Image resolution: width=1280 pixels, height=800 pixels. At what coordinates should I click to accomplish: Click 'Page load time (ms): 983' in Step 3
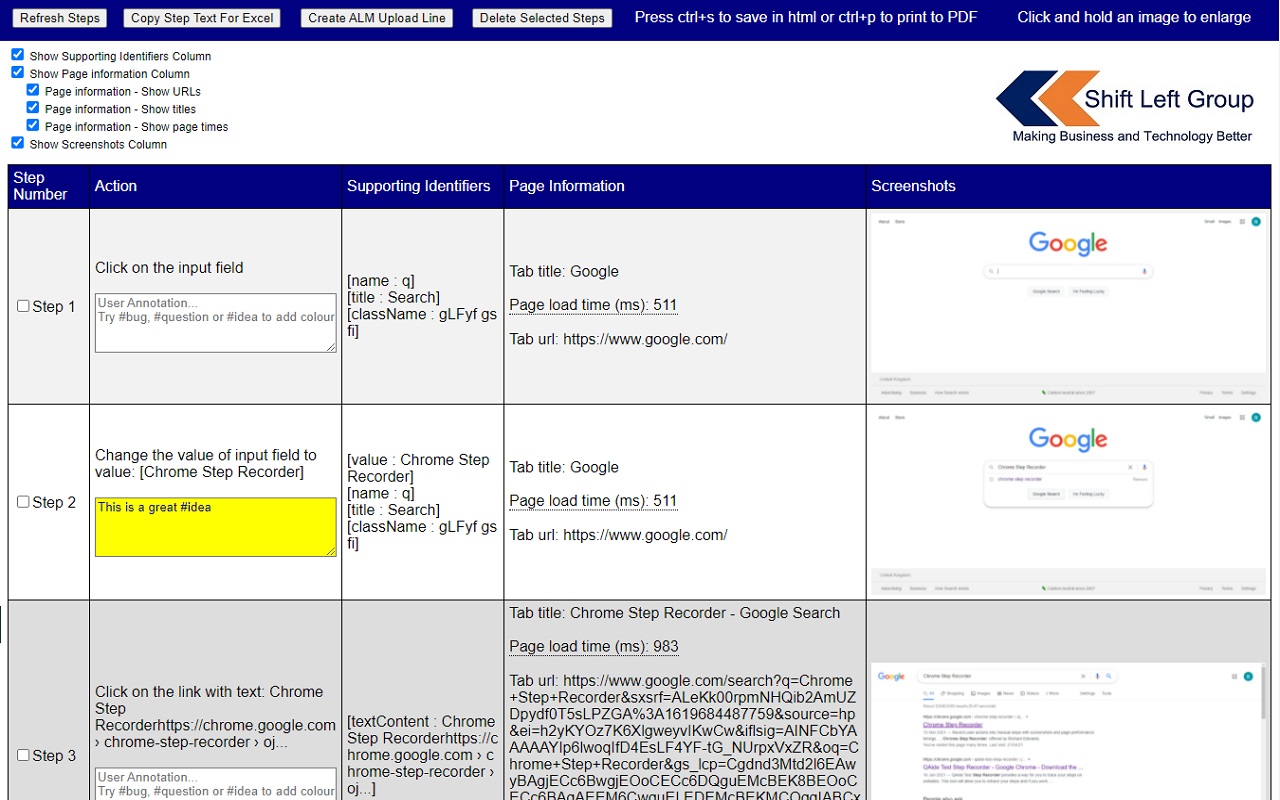tap(594, 646)
